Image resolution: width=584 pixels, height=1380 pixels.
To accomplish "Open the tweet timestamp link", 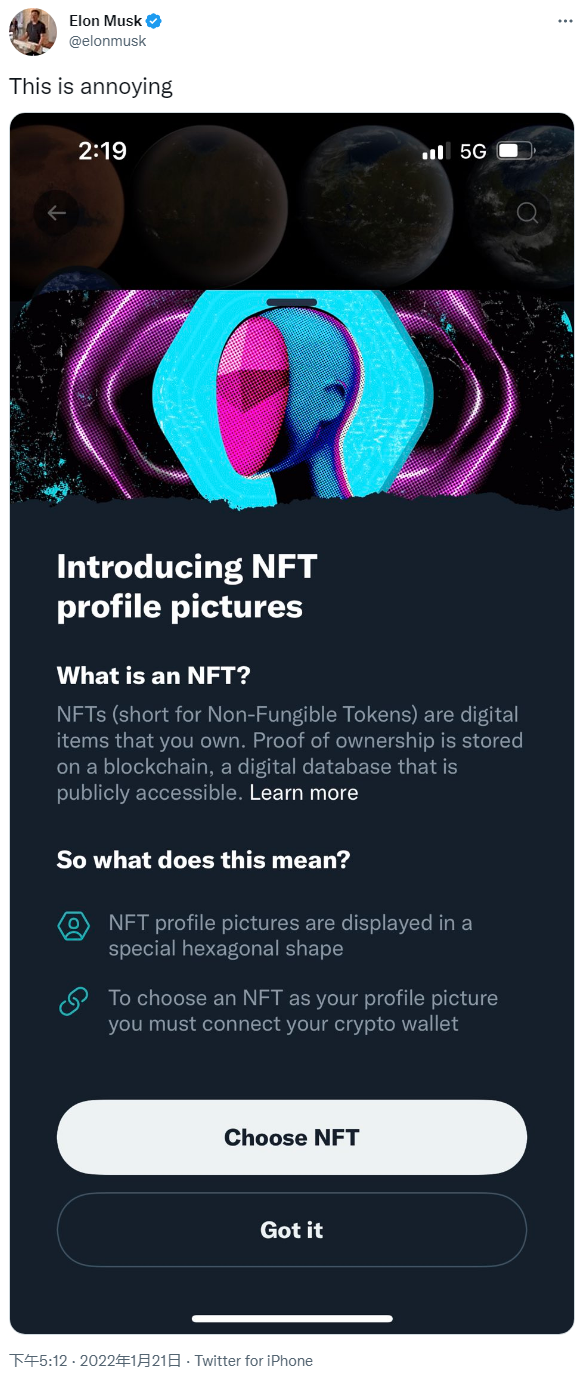I will [x=97, y=1361].
